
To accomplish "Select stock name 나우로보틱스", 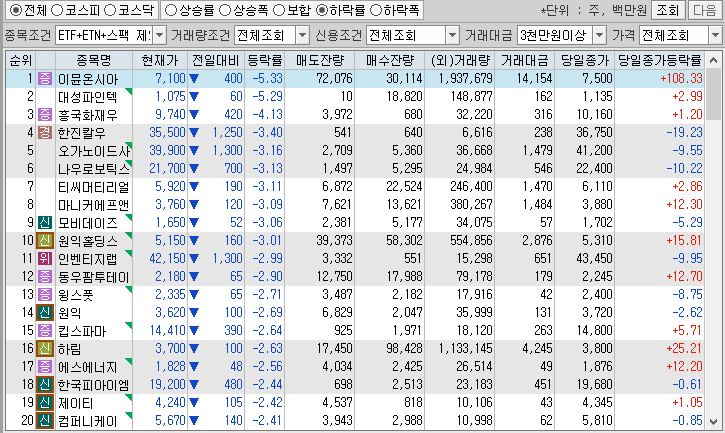I will 94,169.
